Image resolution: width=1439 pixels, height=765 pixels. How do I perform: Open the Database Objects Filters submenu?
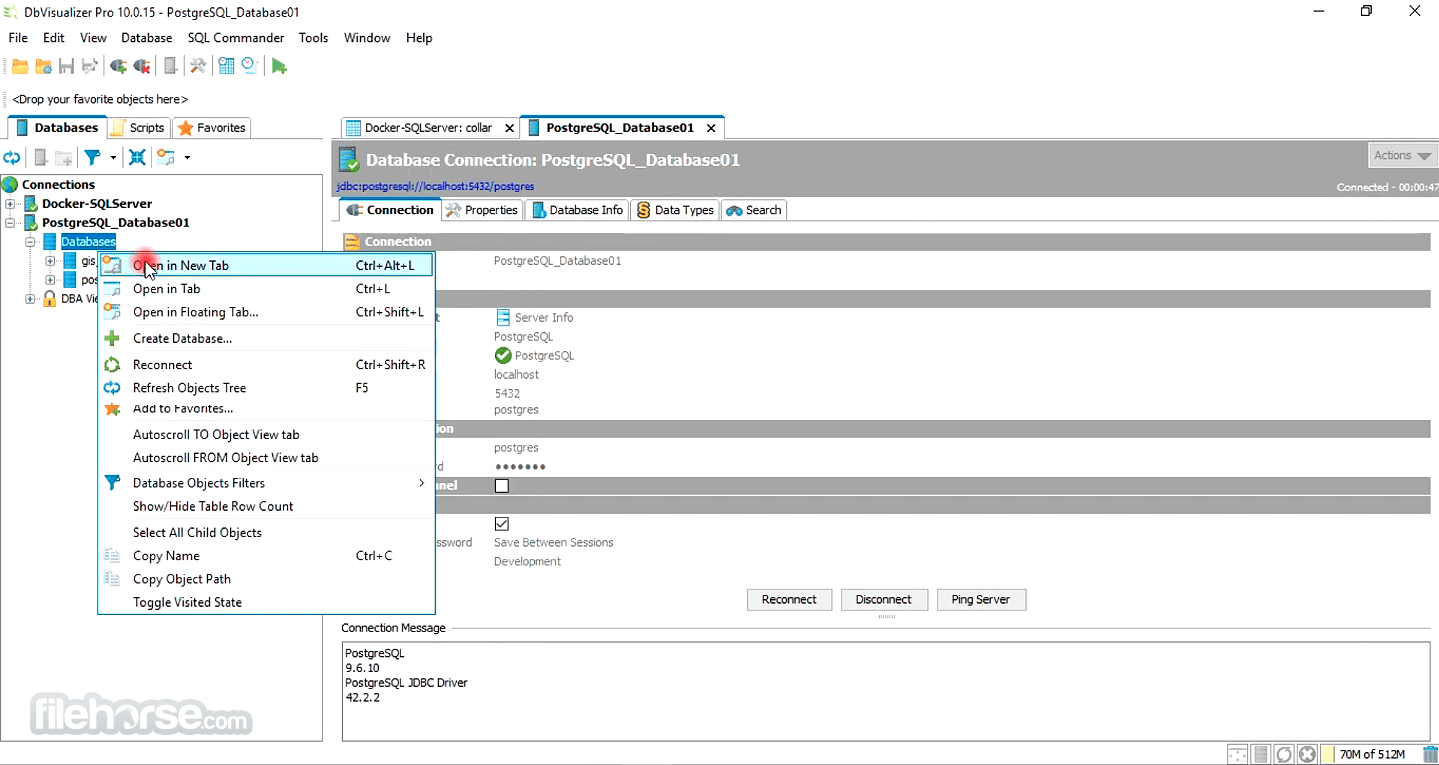[x=266, y=483]
